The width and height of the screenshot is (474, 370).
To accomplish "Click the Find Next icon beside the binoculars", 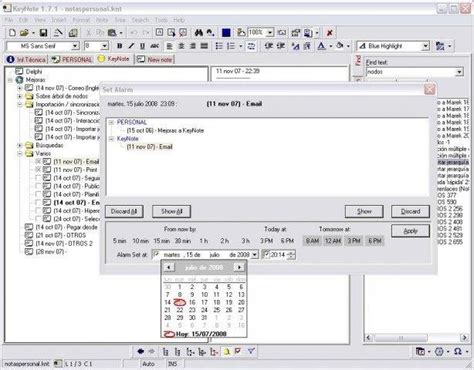I will tap(211, 33).
